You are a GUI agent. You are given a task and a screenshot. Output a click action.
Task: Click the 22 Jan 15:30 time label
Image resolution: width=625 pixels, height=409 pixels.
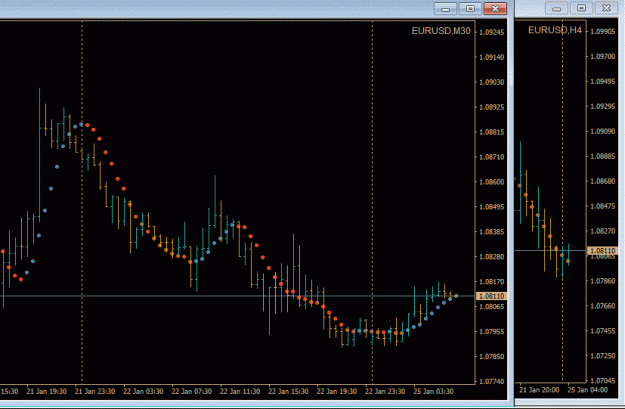(288, 391)
